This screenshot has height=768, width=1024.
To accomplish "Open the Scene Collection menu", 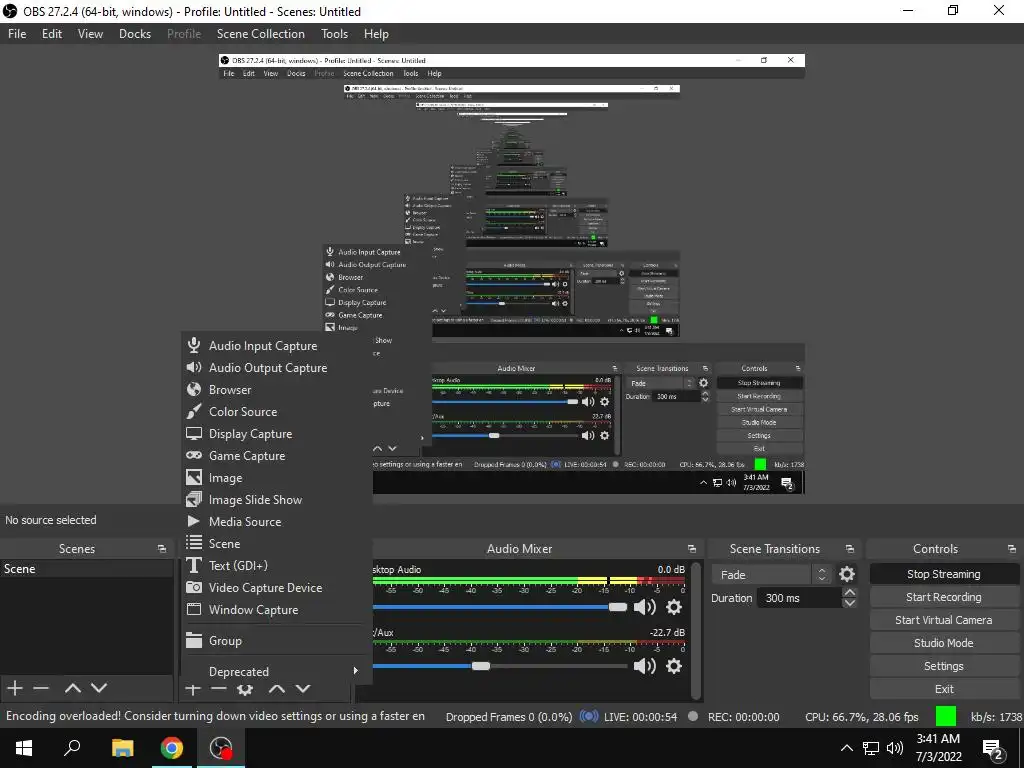I will [261, 34].
